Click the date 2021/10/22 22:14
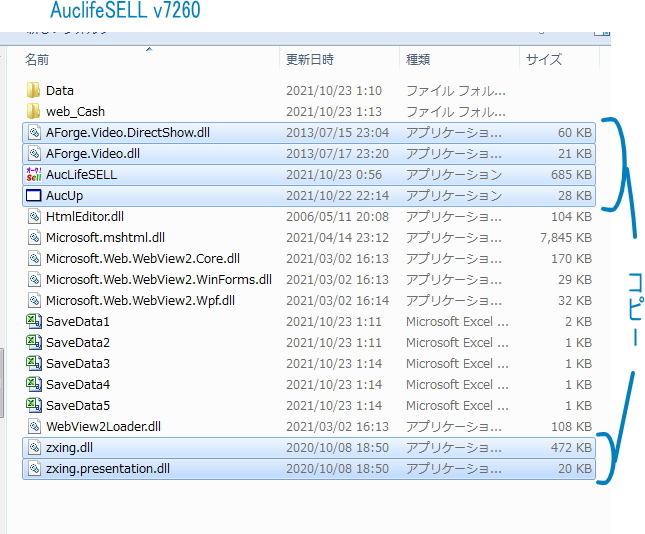645x534 pixels. click(x=337, y=195)
